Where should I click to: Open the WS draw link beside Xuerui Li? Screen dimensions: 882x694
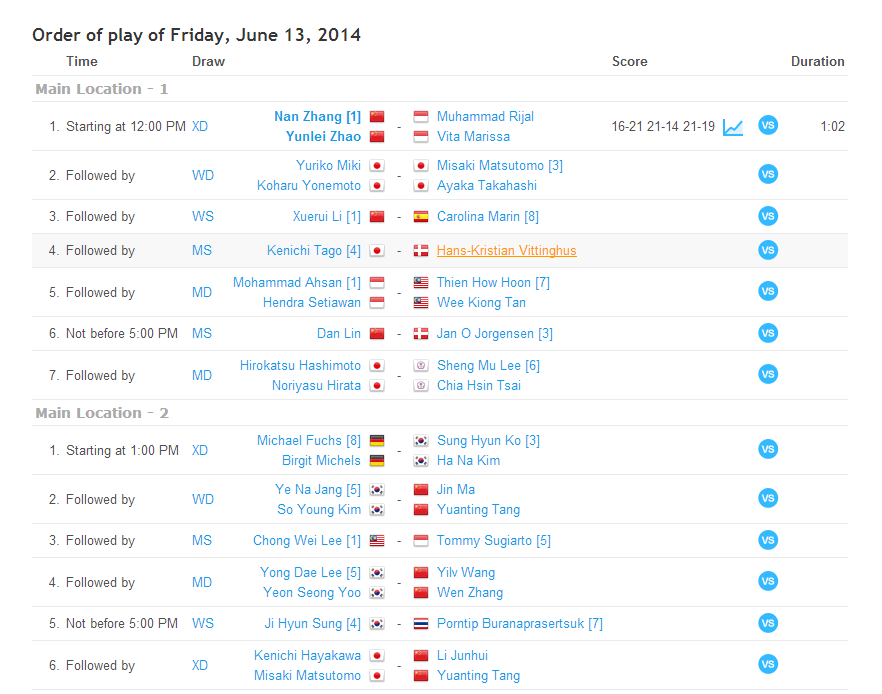[202, 216]
